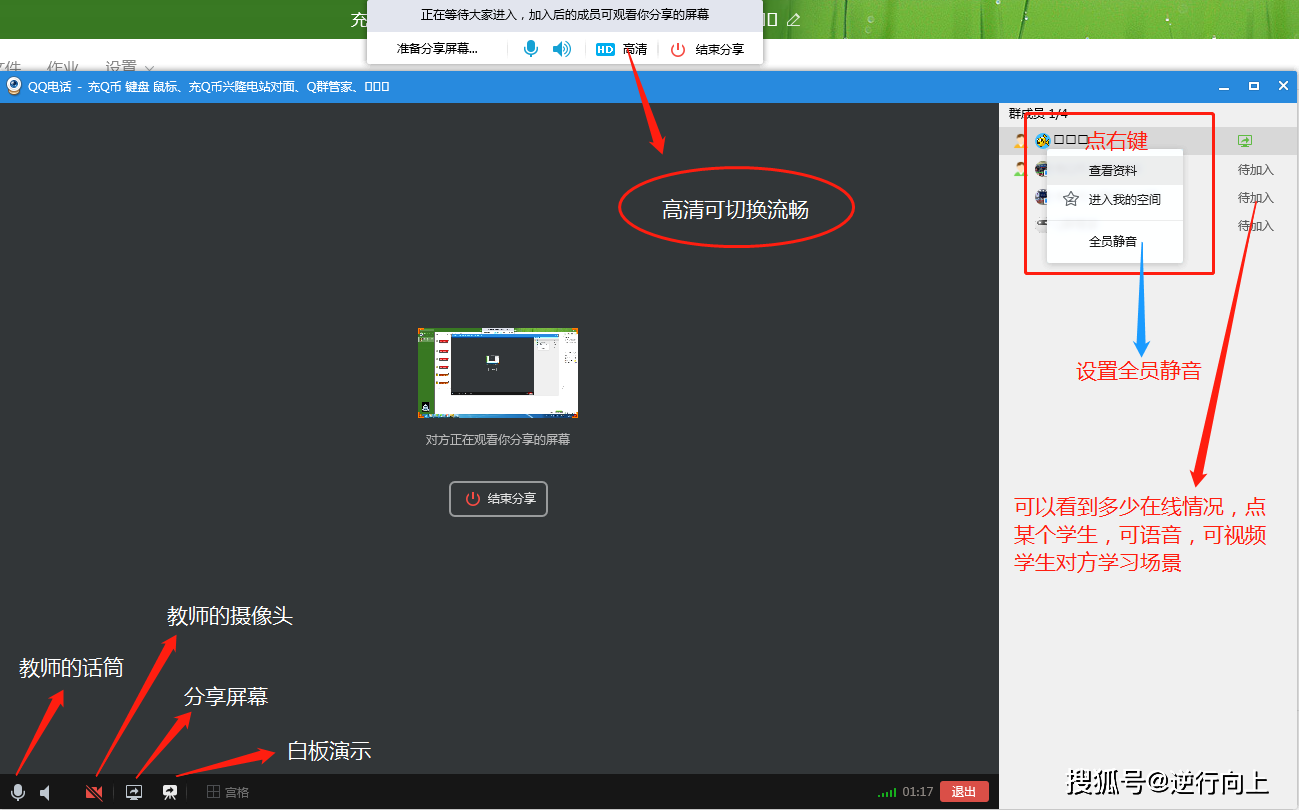Click the HD badge icon next to 高清

606,48
